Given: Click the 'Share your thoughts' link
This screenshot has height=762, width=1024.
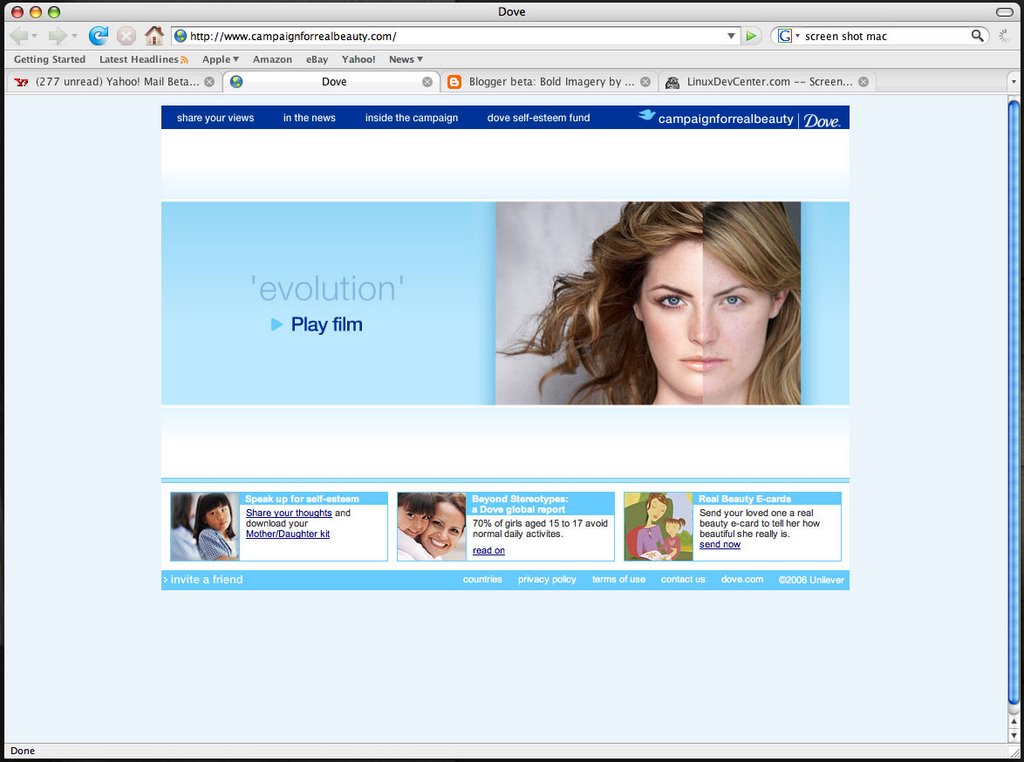Looking at the screenshot, I should point(289,513).
